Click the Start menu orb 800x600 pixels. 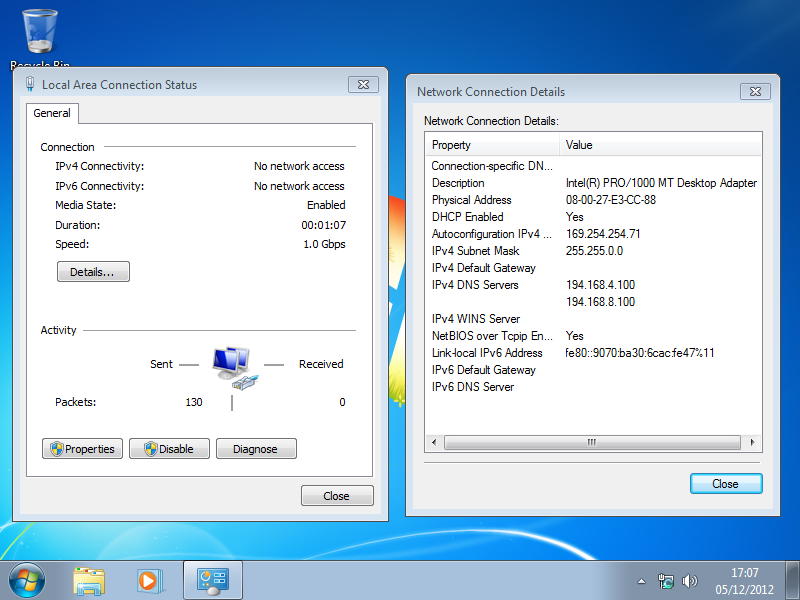(27, 580)
